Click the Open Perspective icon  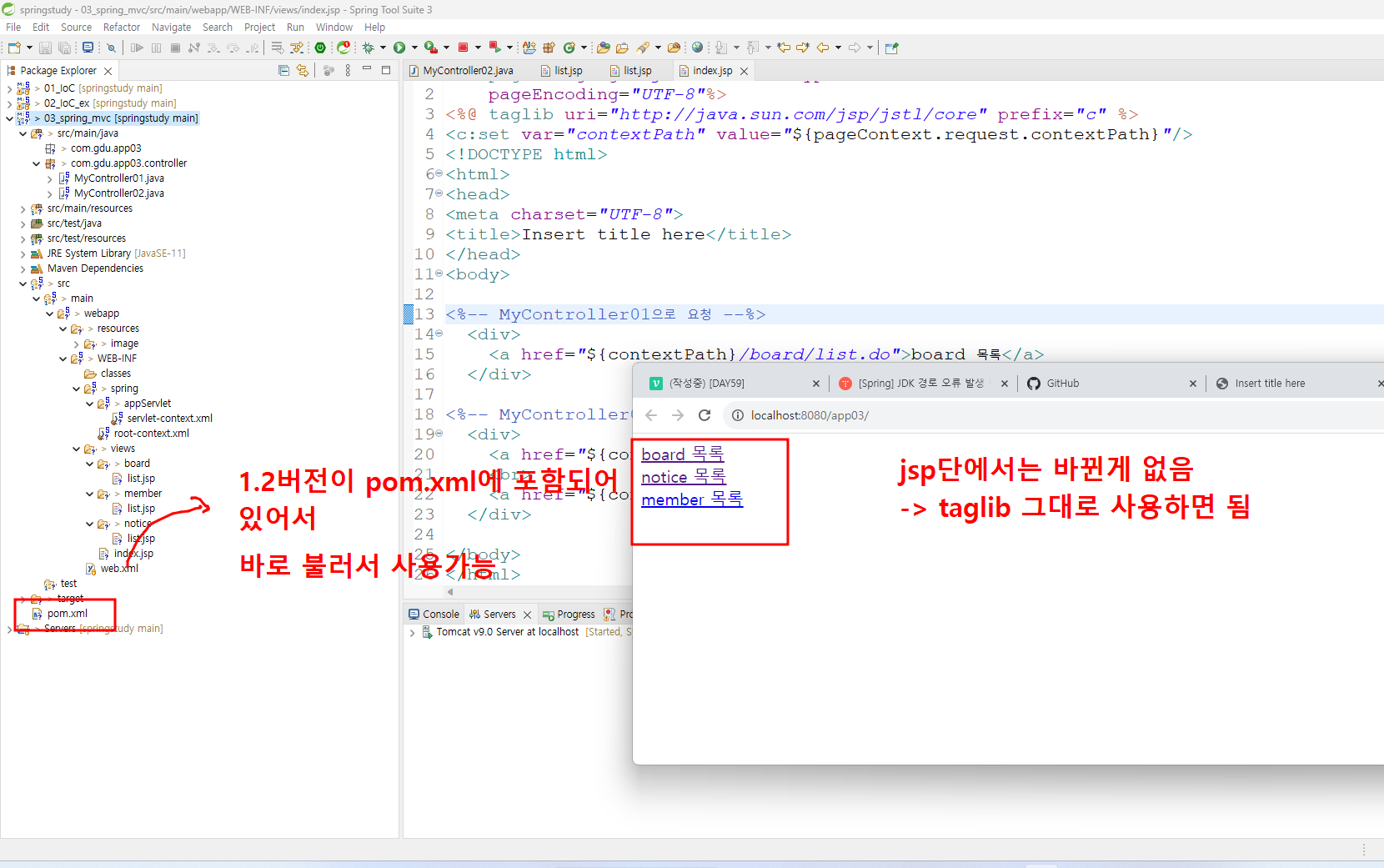coord(891,48)
